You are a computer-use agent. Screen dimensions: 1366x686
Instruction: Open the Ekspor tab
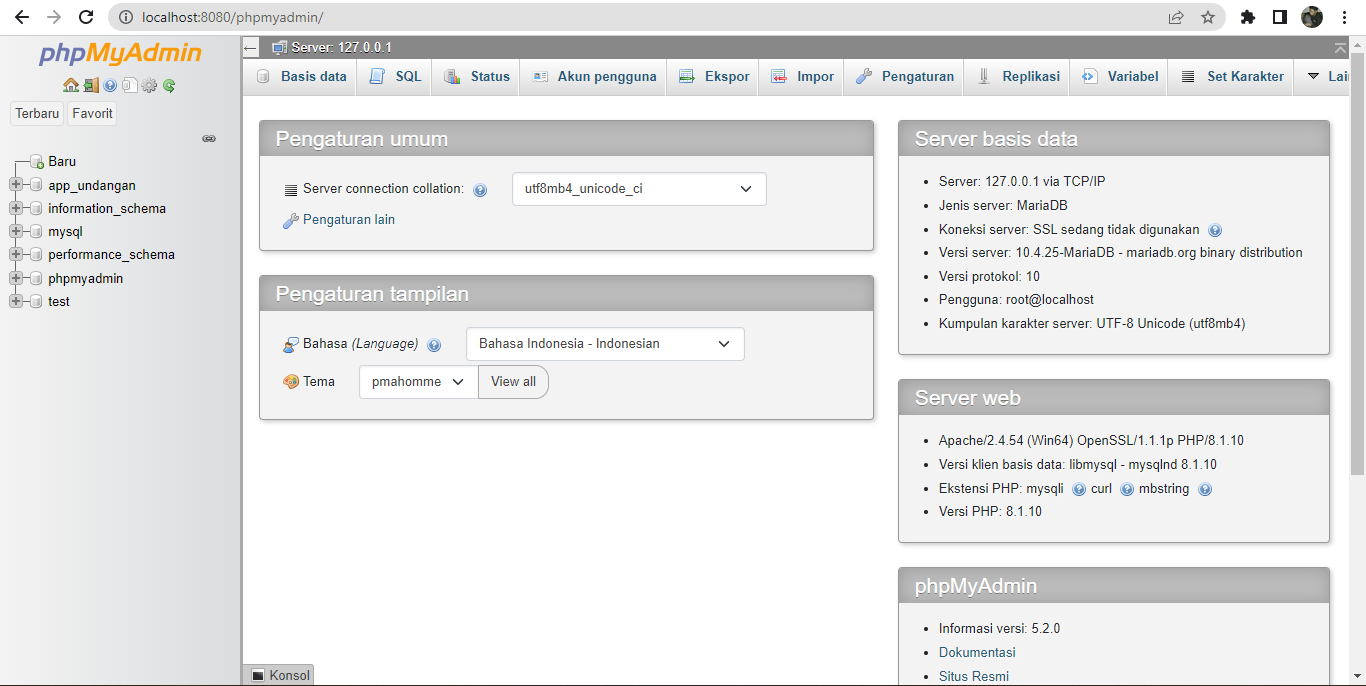pos(714,77)
